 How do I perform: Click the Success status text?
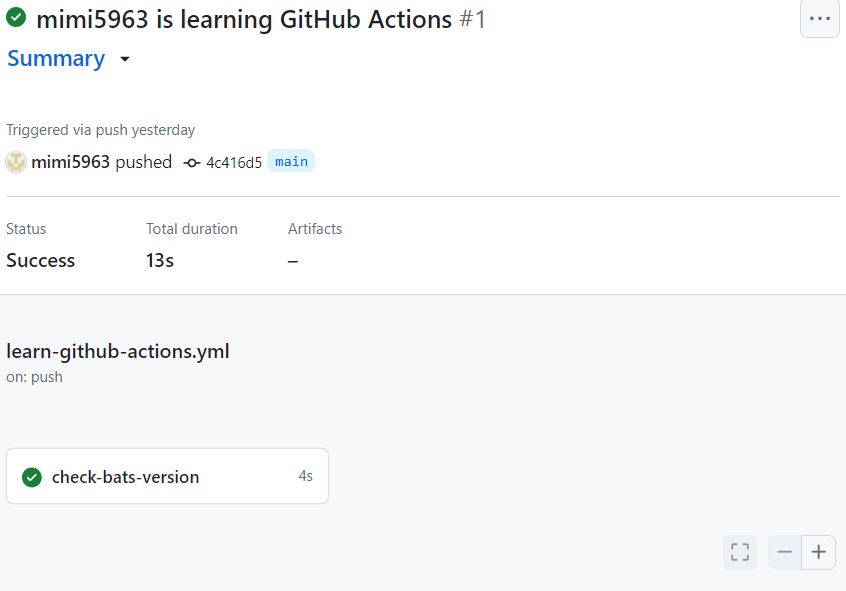coord(40,261)
